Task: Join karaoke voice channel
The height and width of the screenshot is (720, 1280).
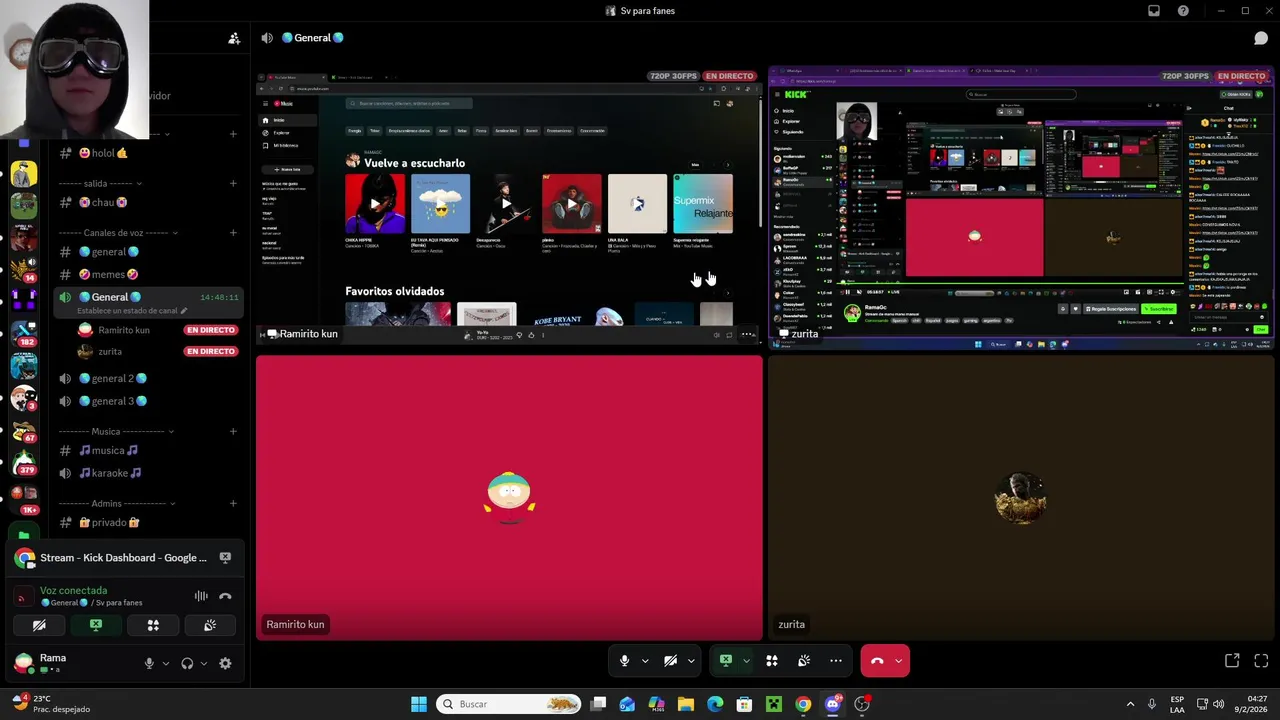Action: (x=147, y=473)
